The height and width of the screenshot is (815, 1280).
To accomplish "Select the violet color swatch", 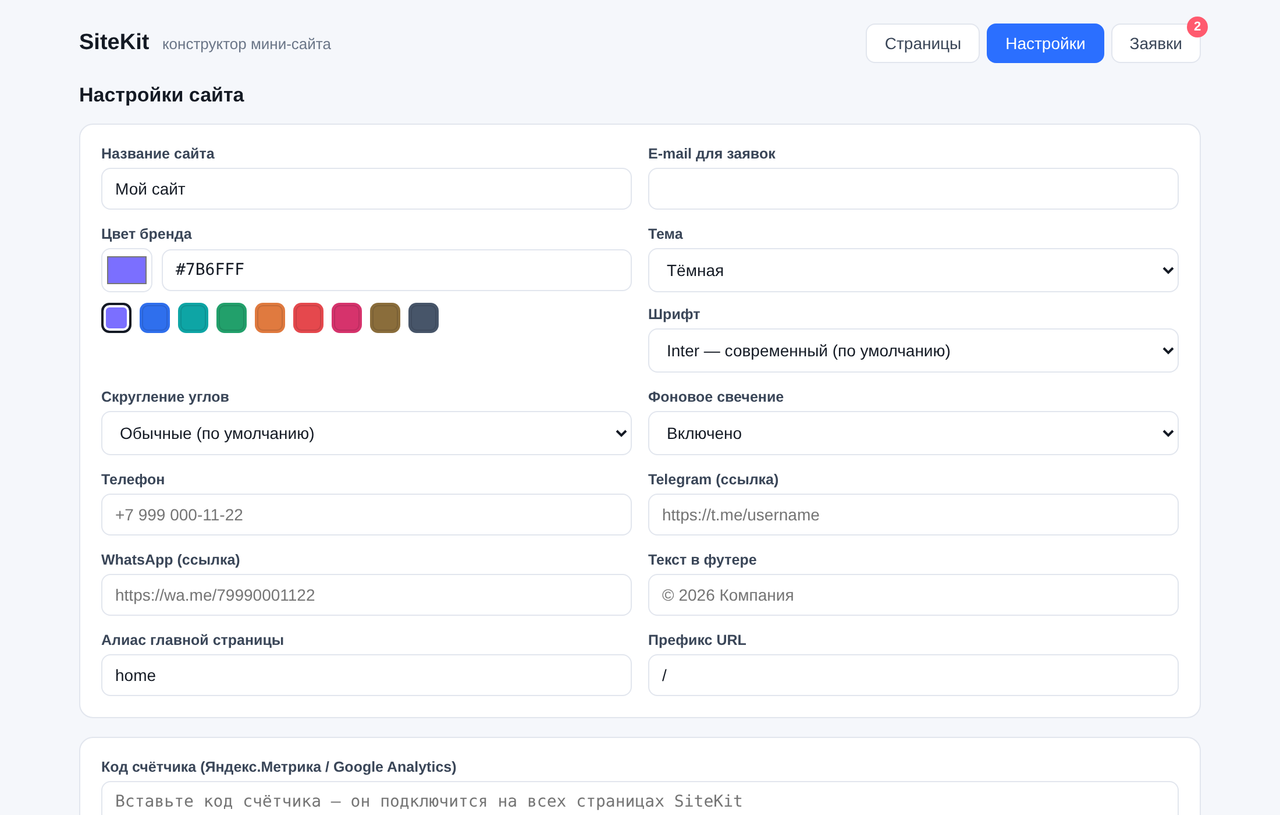I will (117, 318).
